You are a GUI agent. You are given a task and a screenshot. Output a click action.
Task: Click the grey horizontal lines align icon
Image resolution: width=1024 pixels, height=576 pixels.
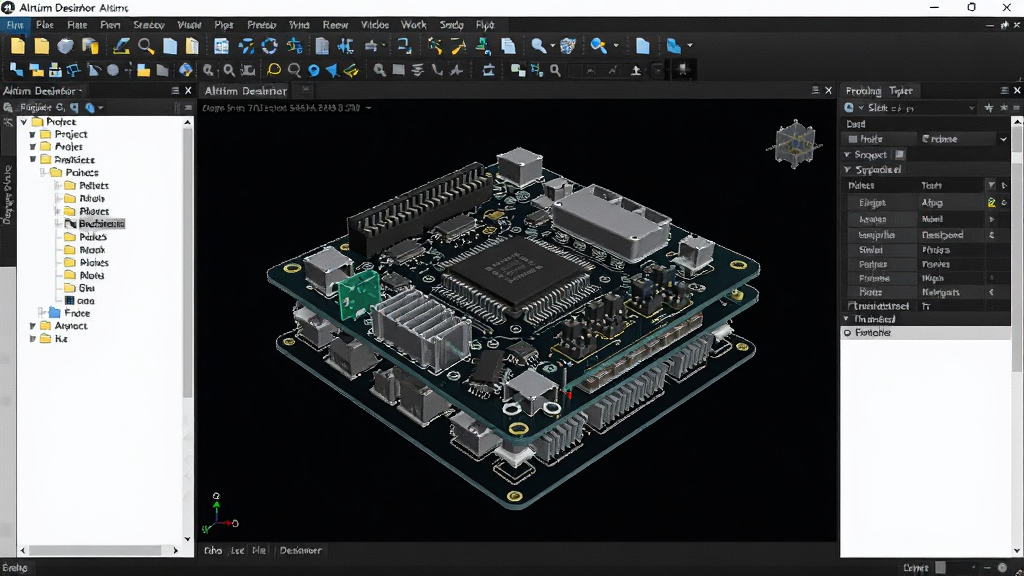pos(418,70)
